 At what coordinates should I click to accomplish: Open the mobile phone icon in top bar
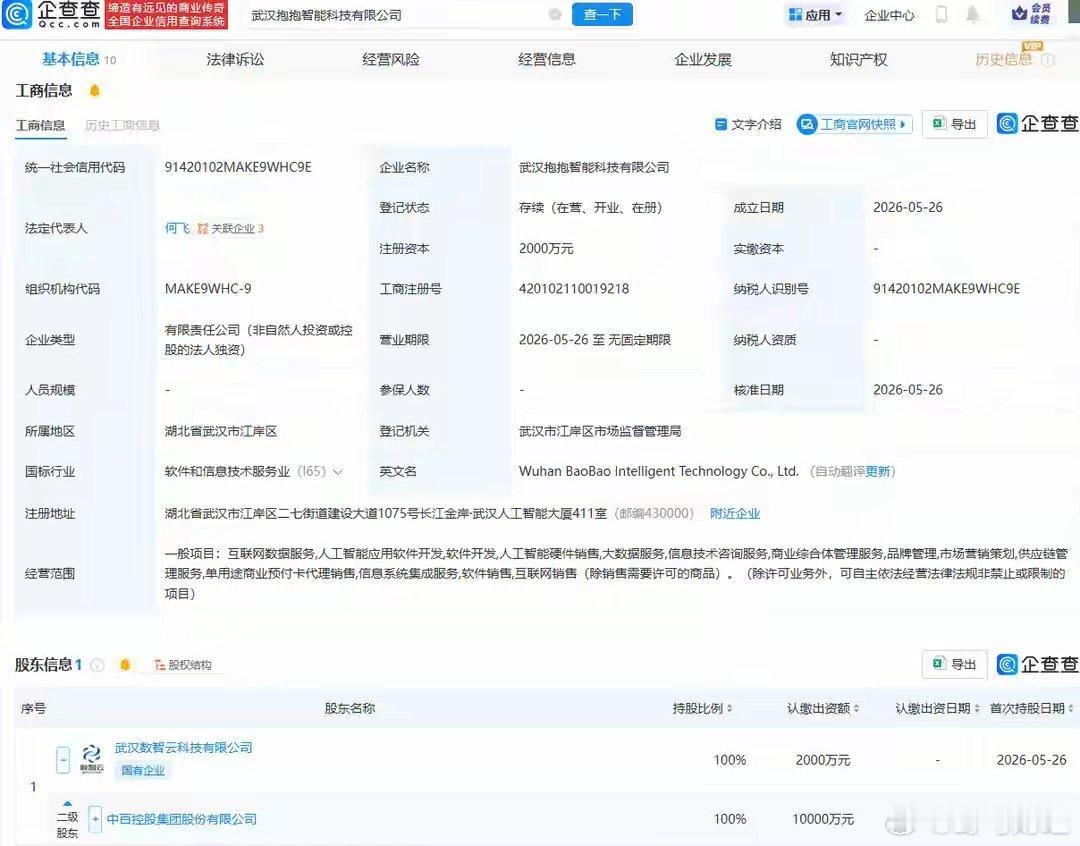point(942,14)
